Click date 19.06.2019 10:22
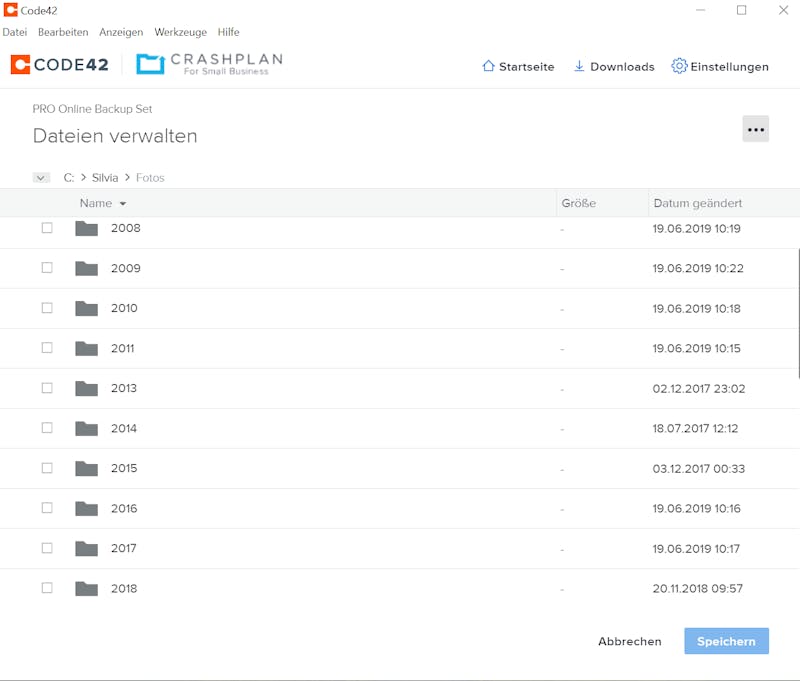800x681 pixels. pos(697,268)
